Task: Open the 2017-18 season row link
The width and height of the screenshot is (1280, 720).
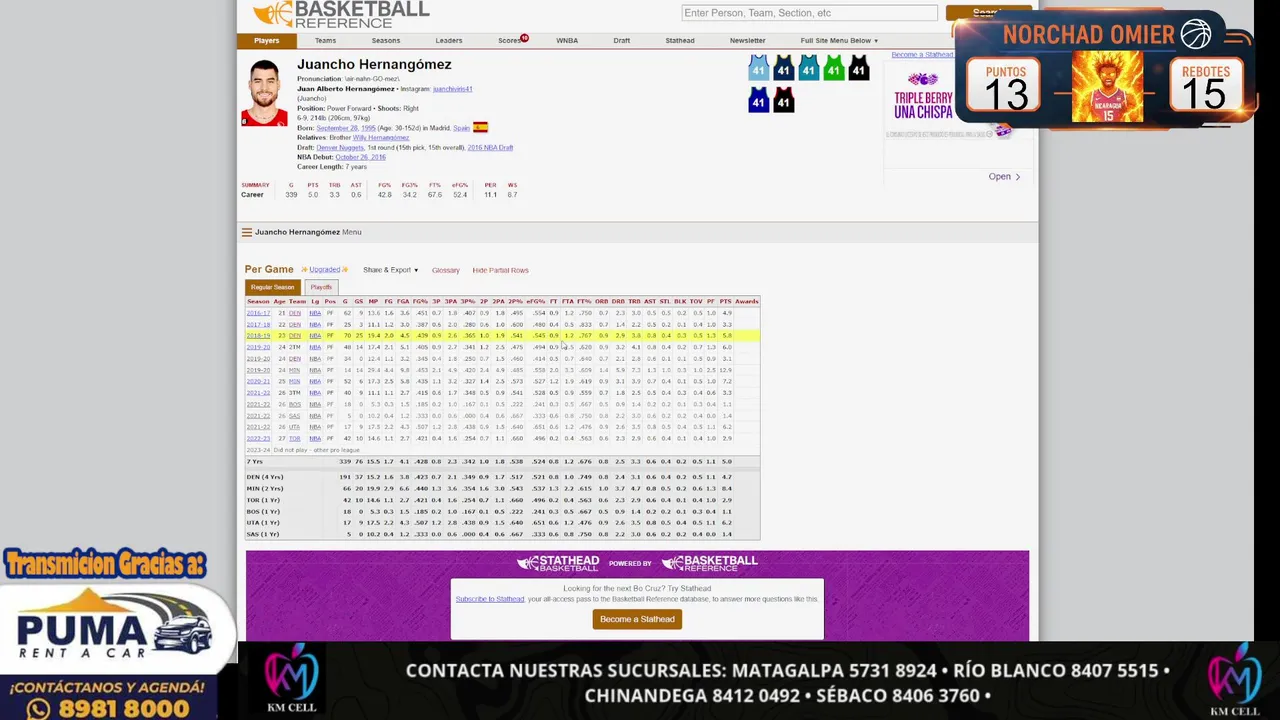Action: point(258,324)
